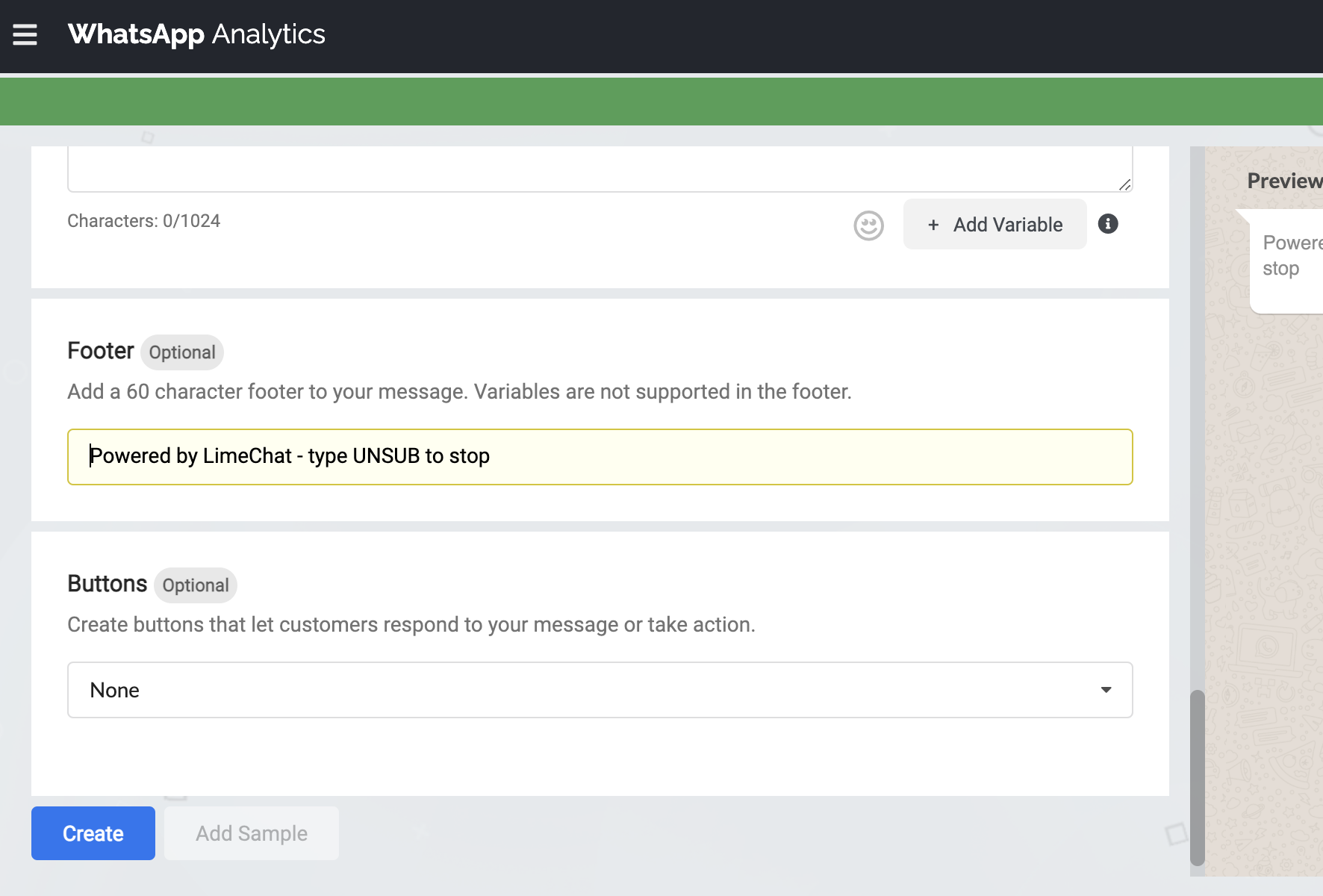Click the Add Sample button
1323x896 pixels.
pyautogui.click(x=252, y=833)
